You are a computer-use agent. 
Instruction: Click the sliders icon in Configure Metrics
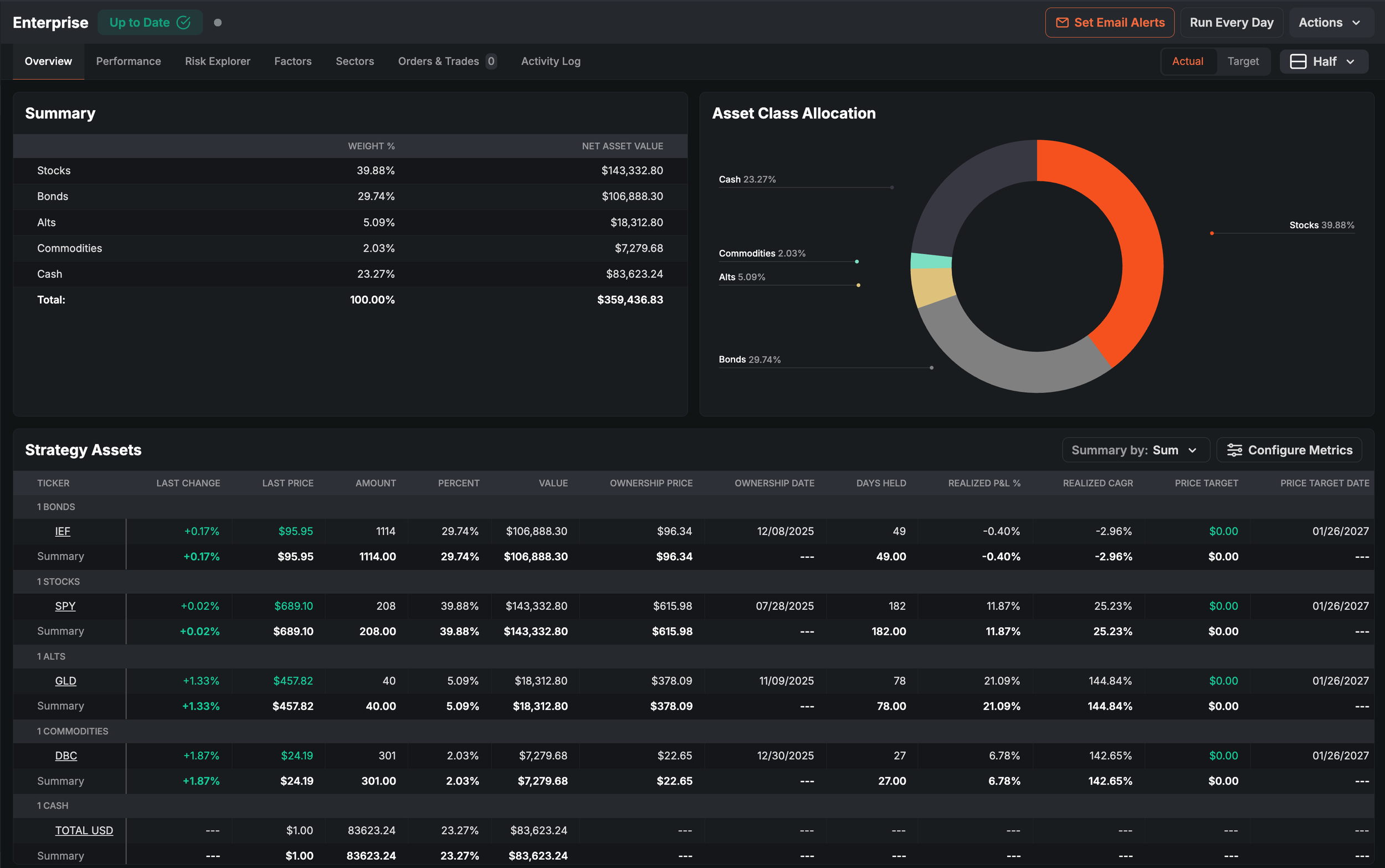1234,450
